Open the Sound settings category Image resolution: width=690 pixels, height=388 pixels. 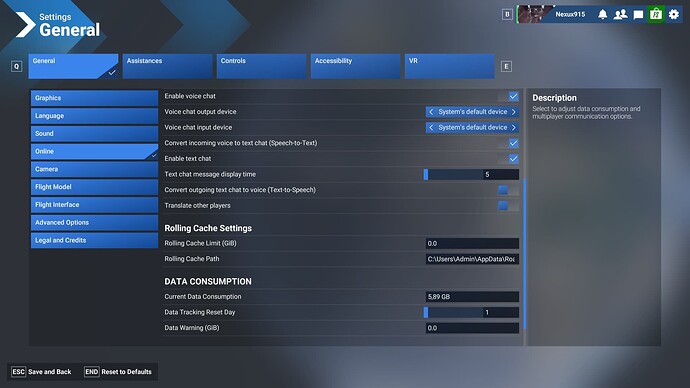(x=94, y=134)
